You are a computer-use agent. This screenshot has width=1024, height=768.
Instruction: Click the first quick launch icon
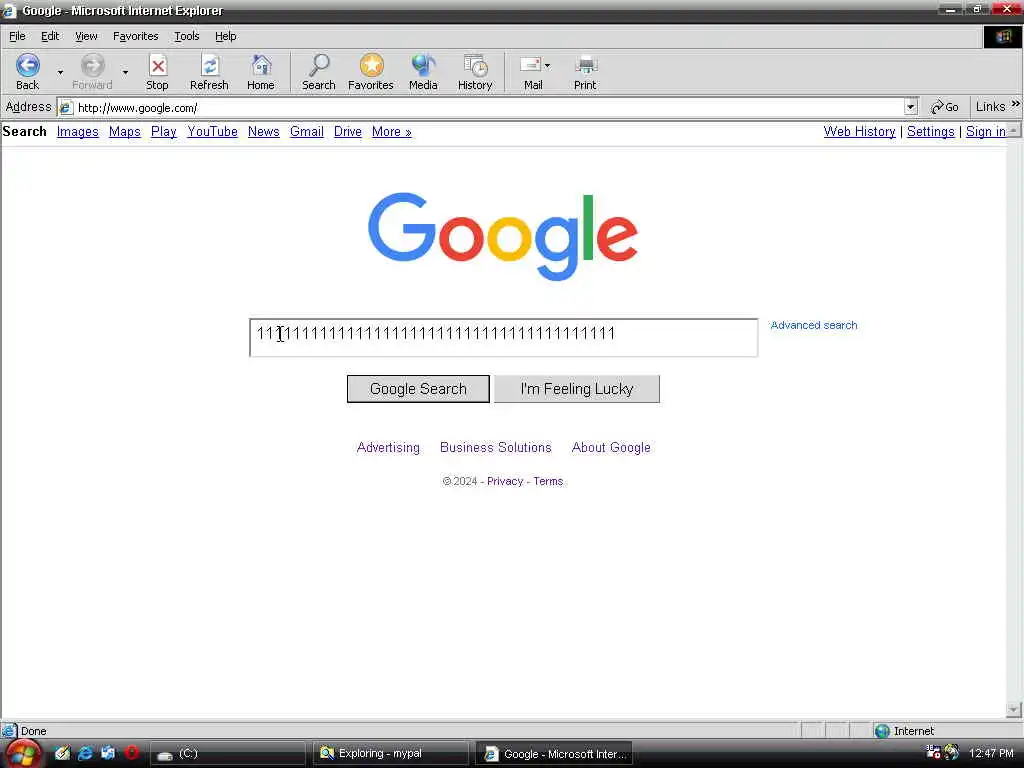(x=62, y=753)
